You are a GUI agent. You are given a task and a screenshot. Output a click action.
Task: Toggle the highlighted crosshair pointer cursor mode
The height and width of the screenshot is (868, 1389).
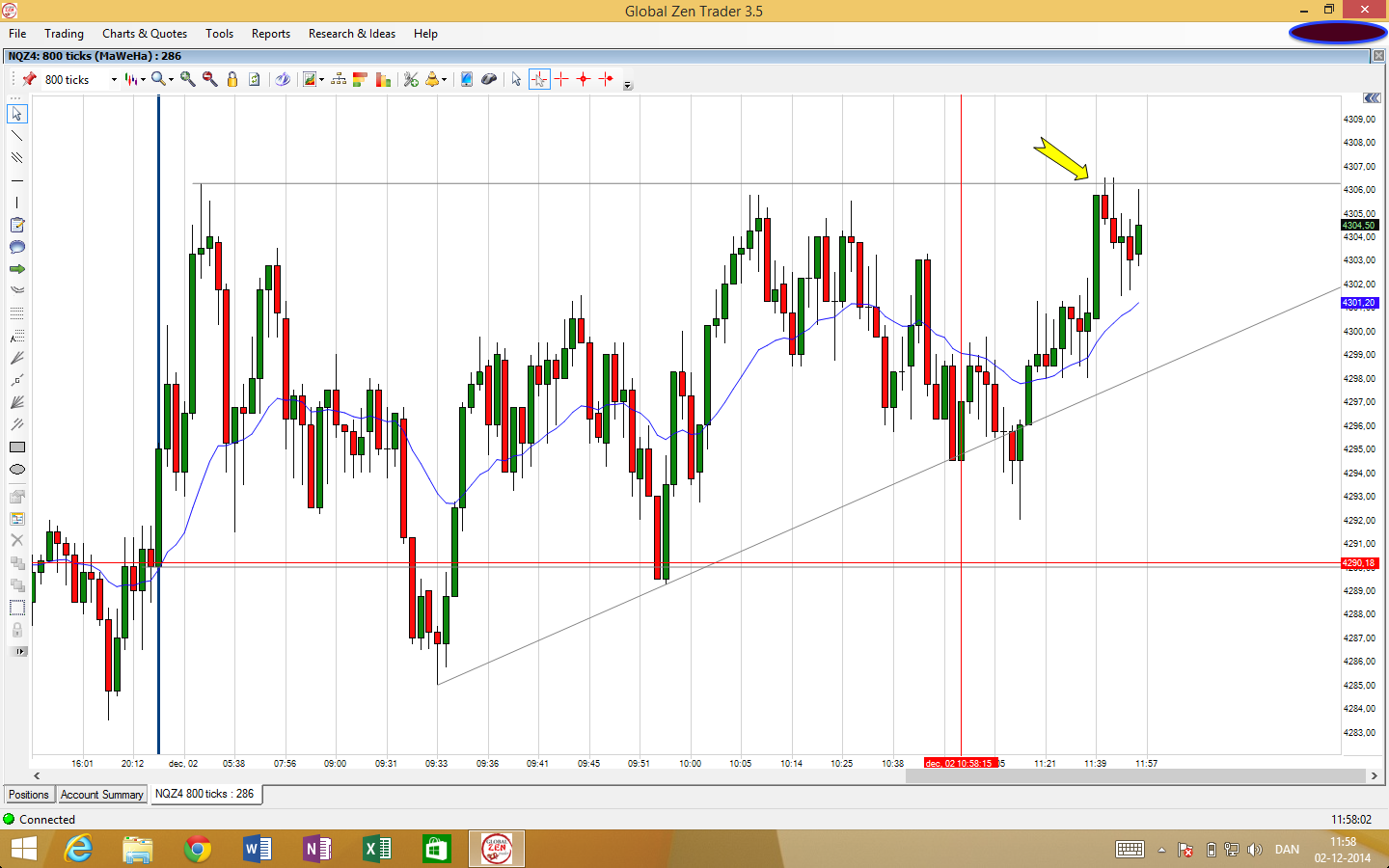click(539, 79)
